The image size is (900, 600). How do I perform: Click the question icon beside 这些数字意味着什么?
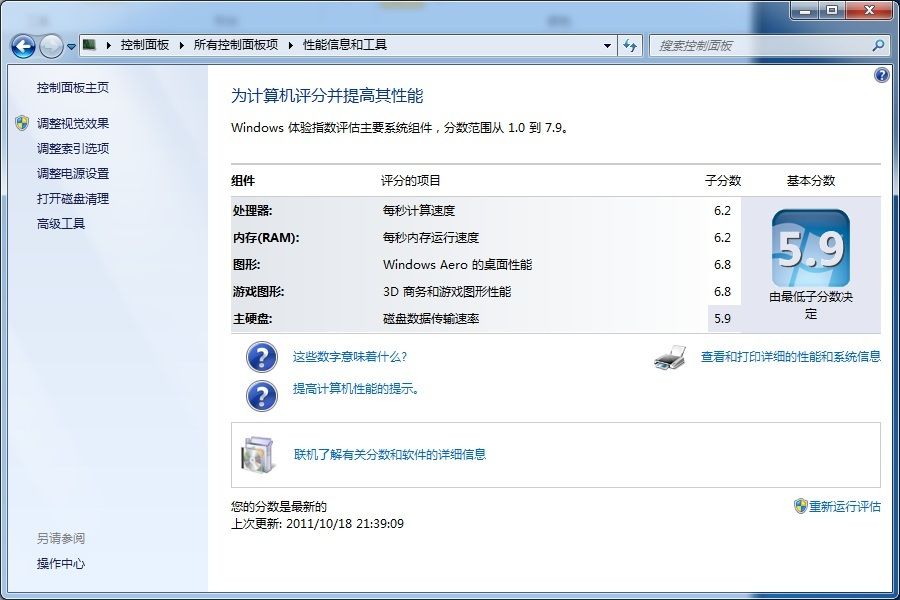(262, 357)
